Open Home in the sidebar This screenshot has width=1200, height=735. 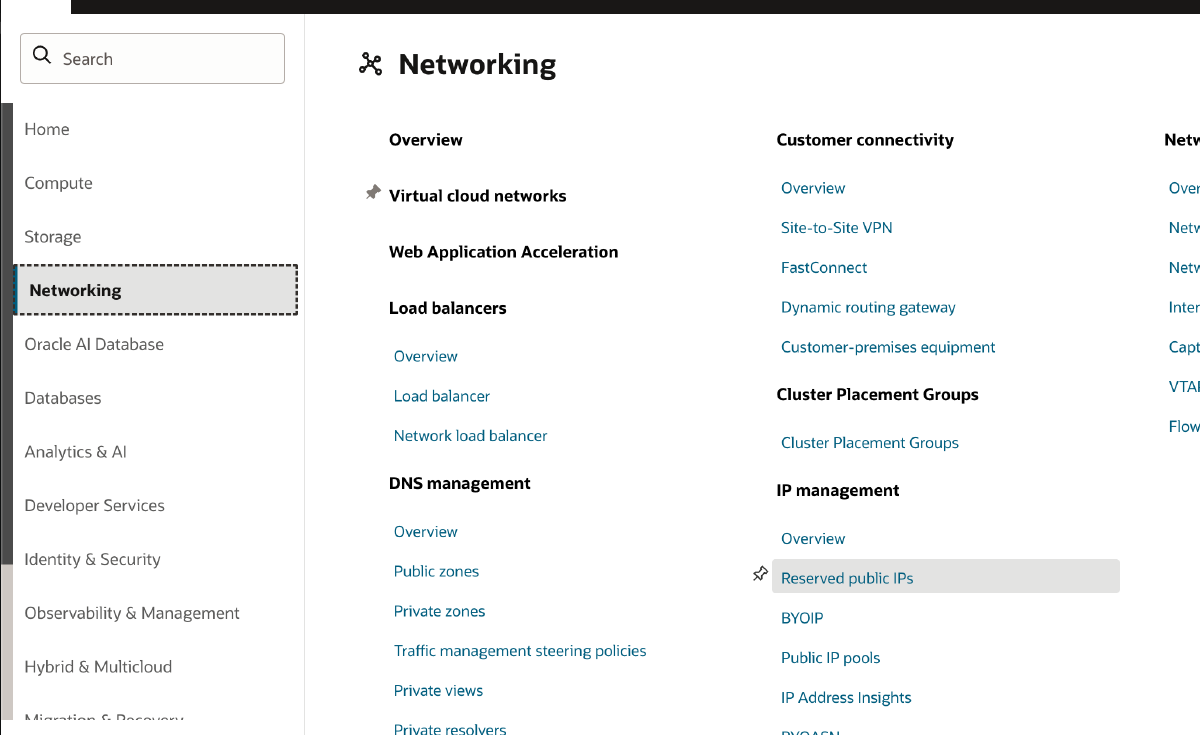[47, 129]
